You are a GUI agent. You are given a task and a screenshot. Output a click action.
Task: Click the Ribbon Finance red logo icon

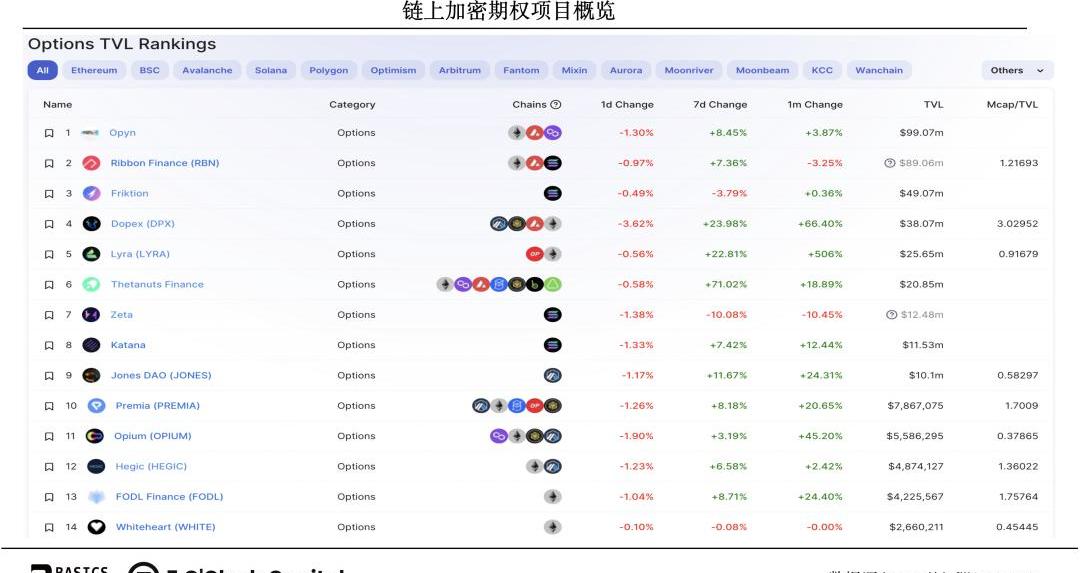pyautogui.click(x=91, y=163)
